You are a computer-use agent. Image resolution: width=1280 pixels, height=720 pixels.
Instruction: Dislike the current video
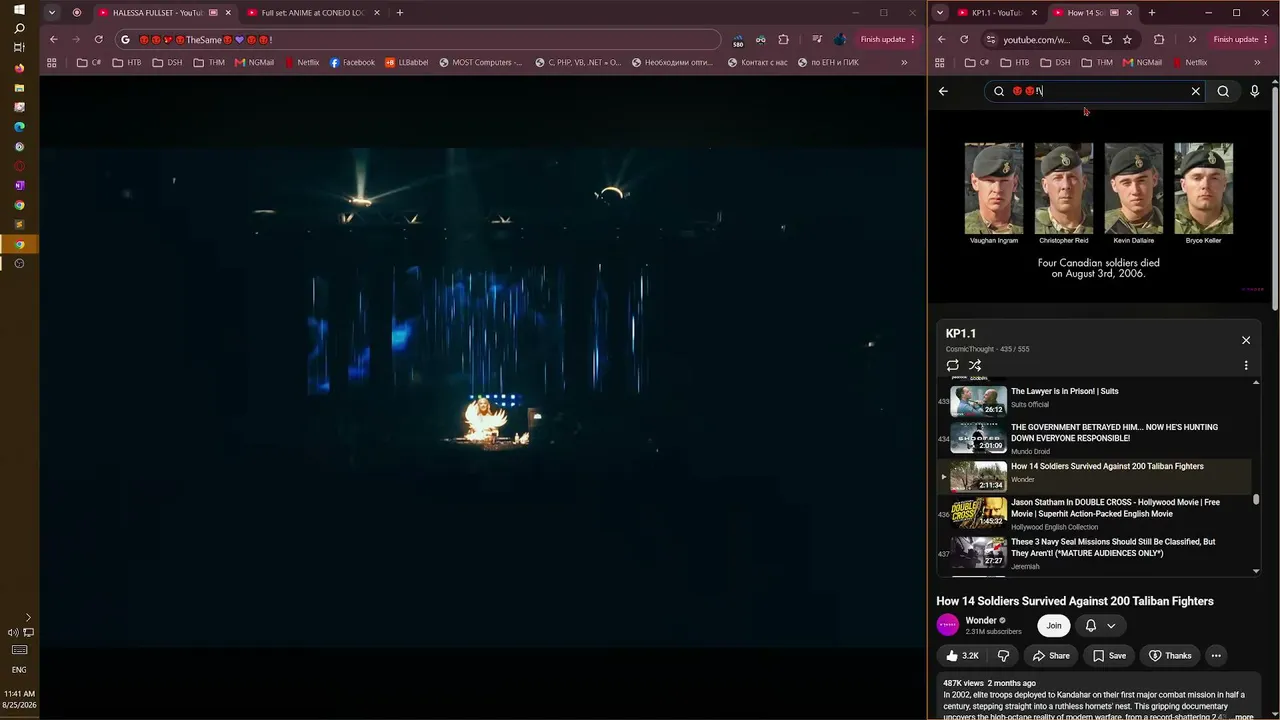[1003, 656]
